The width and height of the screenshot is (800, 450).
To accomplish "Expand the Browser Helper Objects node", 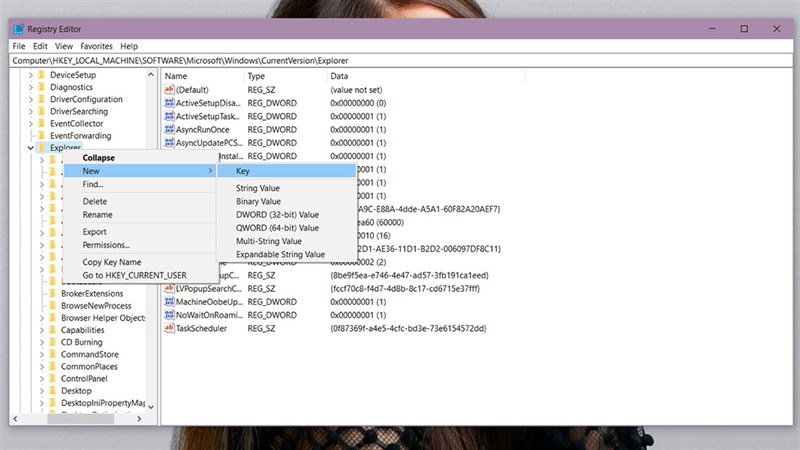I will pos(42,318).
